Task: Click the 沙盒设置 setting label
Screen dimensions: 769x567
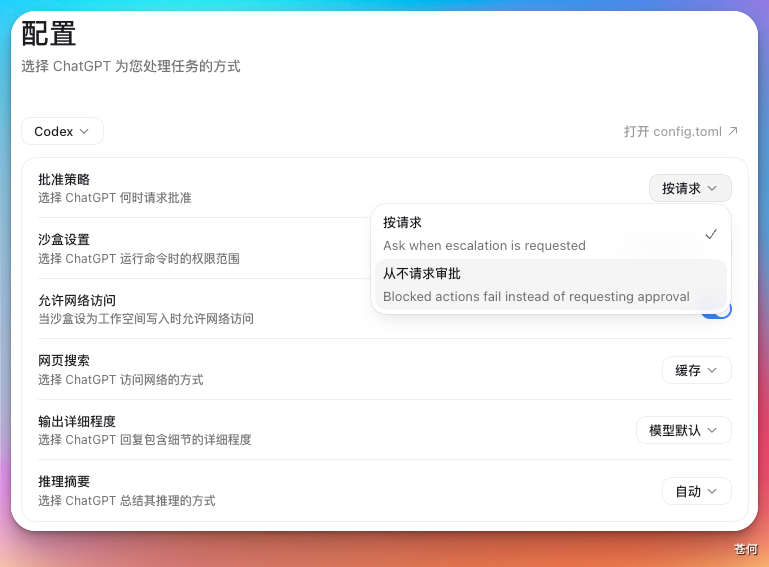Action: click(64, 240)
